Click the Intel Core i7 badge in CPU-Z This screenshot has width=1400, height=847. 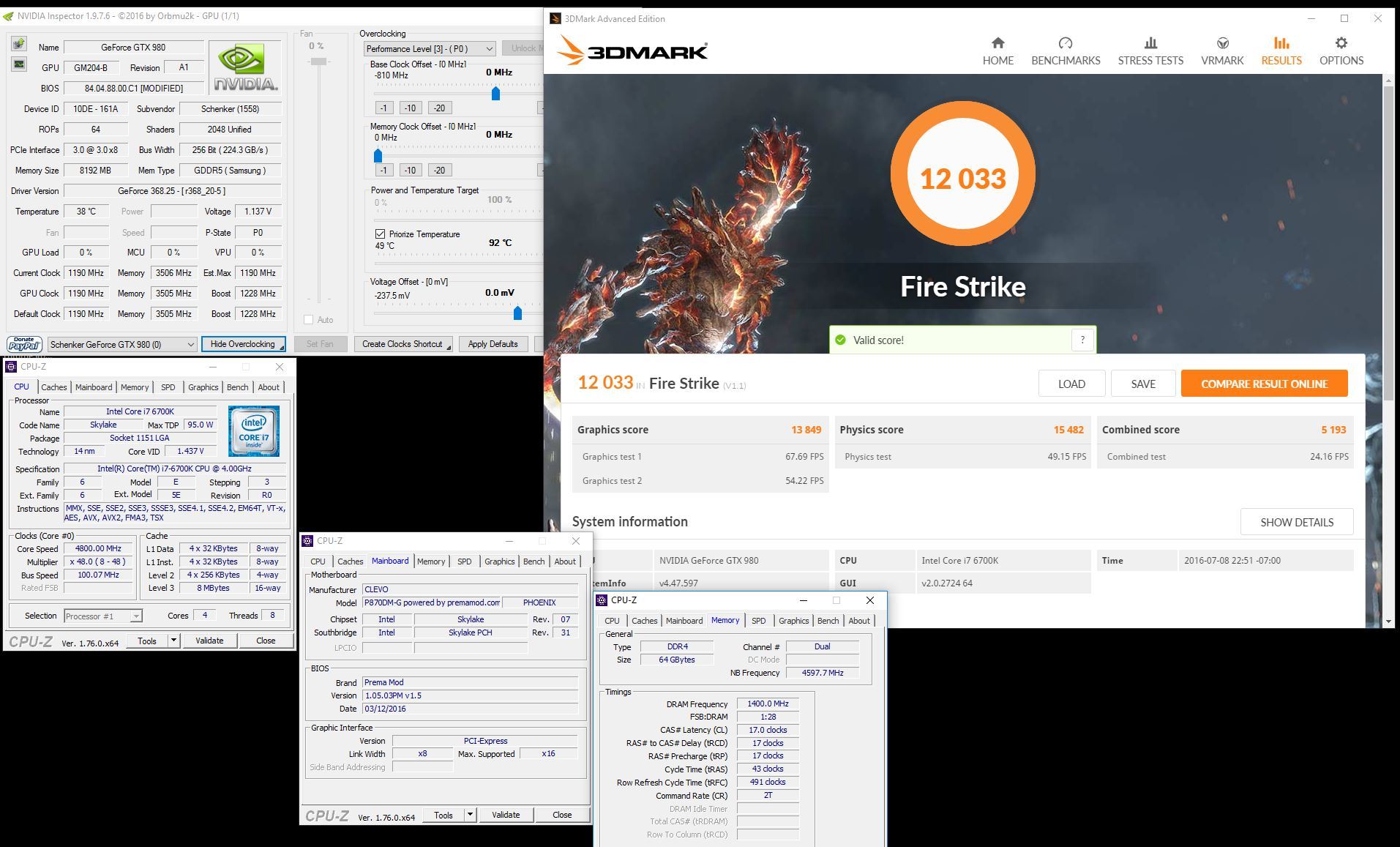pyautogui.click(x=253, y=431)
